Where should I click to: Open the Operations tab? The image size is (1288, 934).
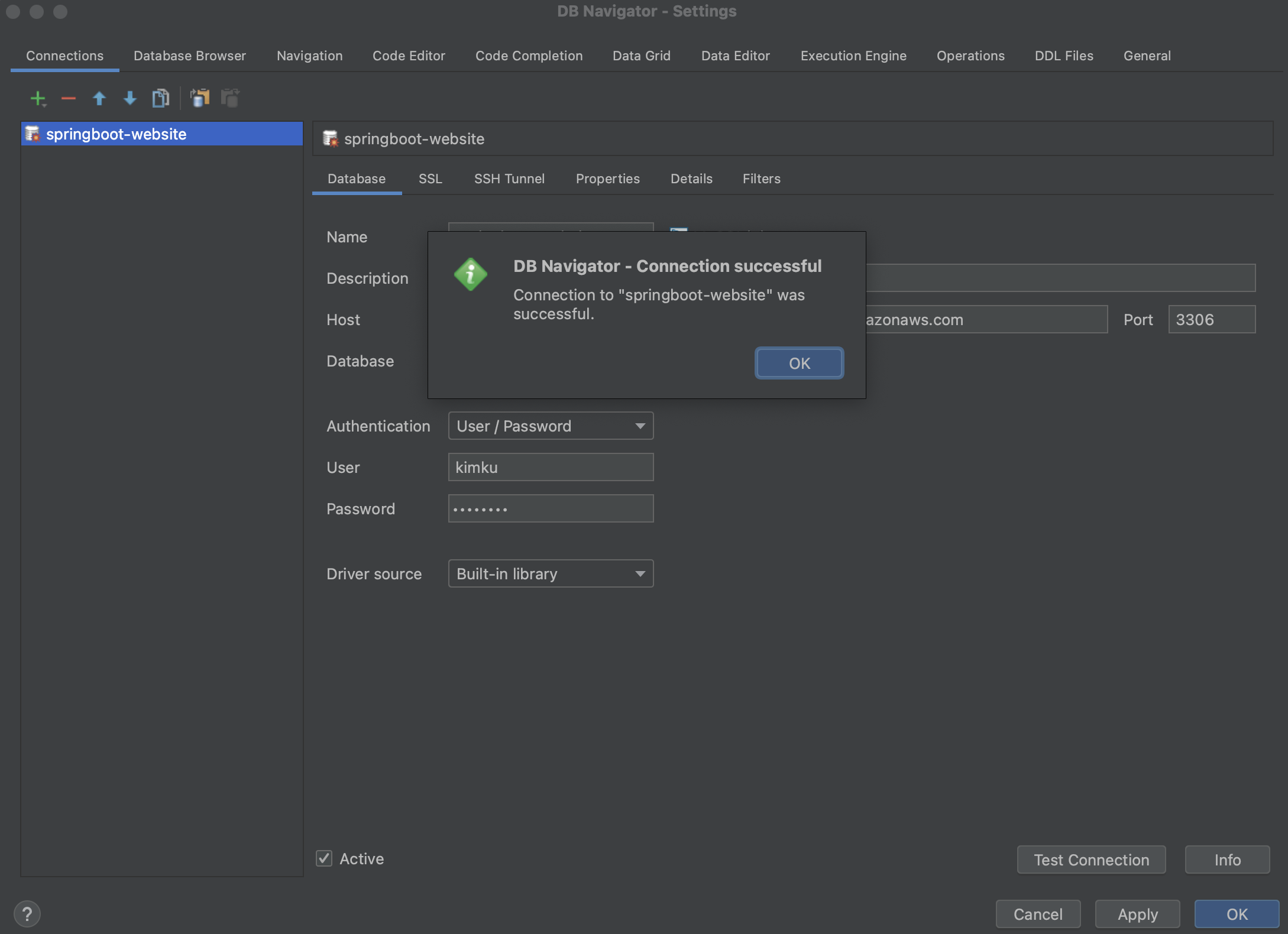(x=970, y=56)
